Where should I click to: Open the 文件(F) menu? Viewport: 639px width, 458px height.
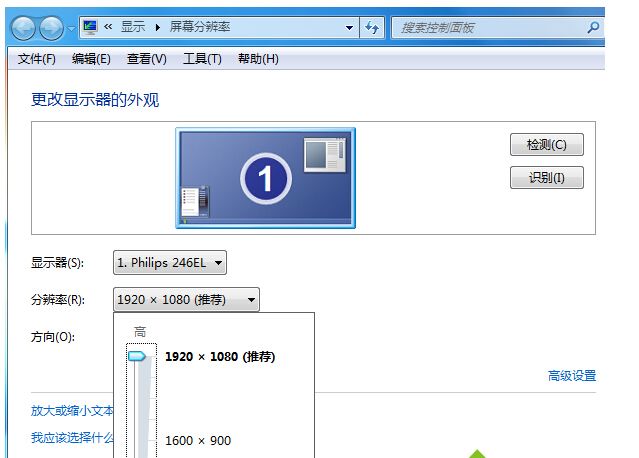point(37,59)
